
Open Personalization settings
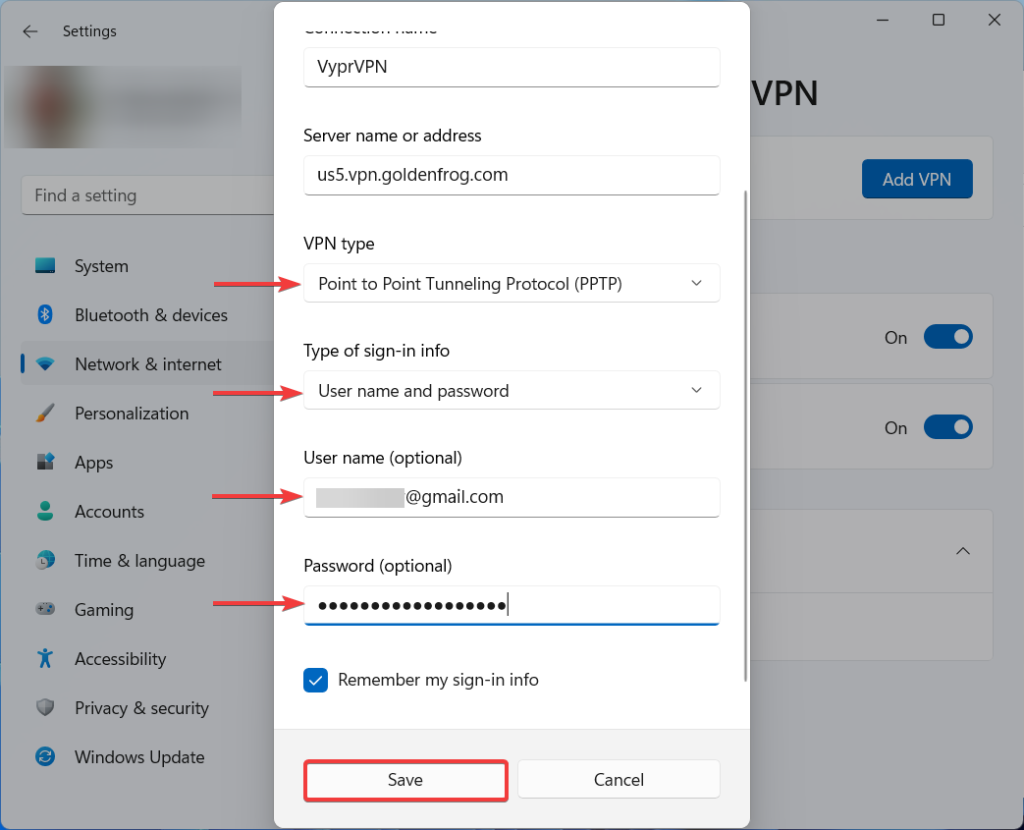(x=132, y=413)
